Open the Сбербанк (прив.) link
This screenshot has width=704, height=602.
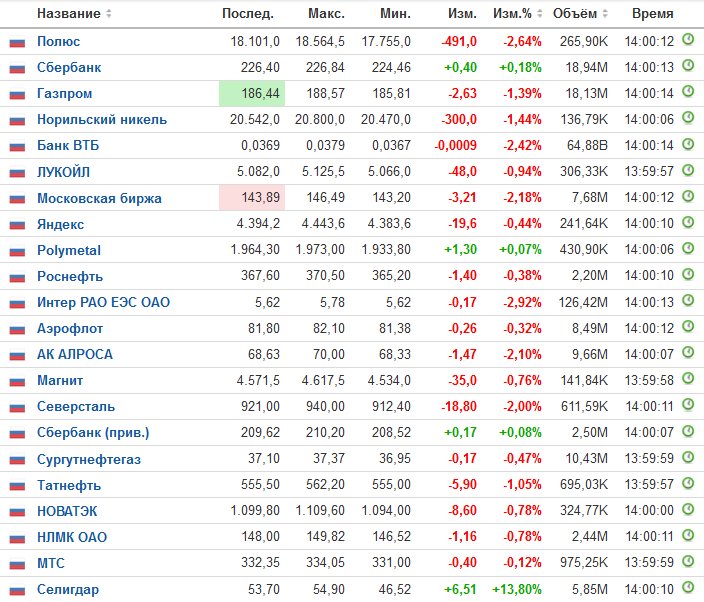(x=93, y=432)
